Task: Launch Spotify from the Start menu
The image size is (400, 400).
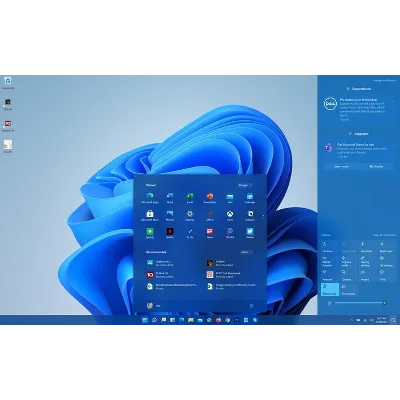Action: [x=150, y=233]
